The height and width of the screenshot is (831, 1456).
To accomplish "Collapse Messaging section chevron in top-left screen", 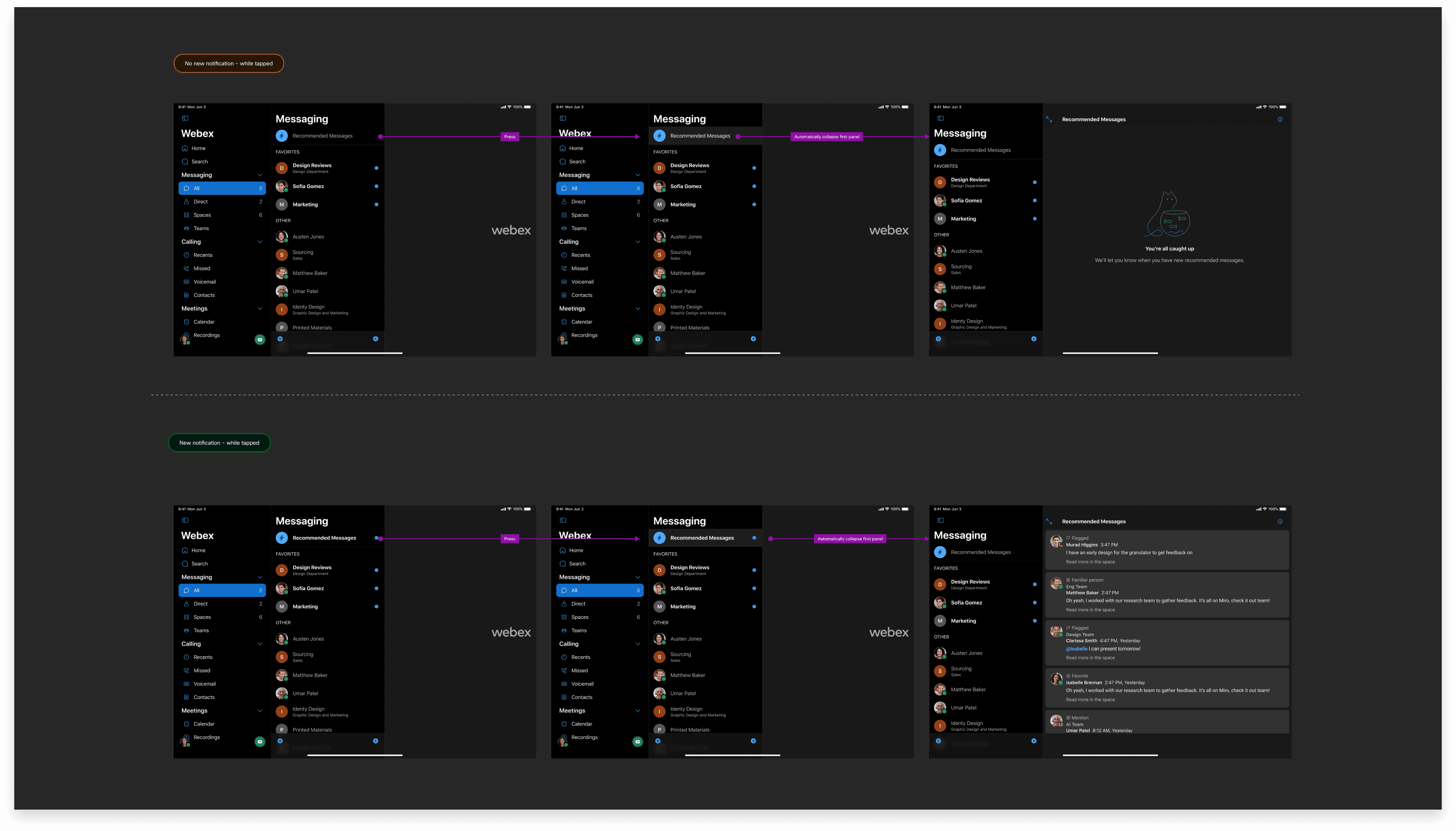I will pyautogui.click(x=260, y=175).
